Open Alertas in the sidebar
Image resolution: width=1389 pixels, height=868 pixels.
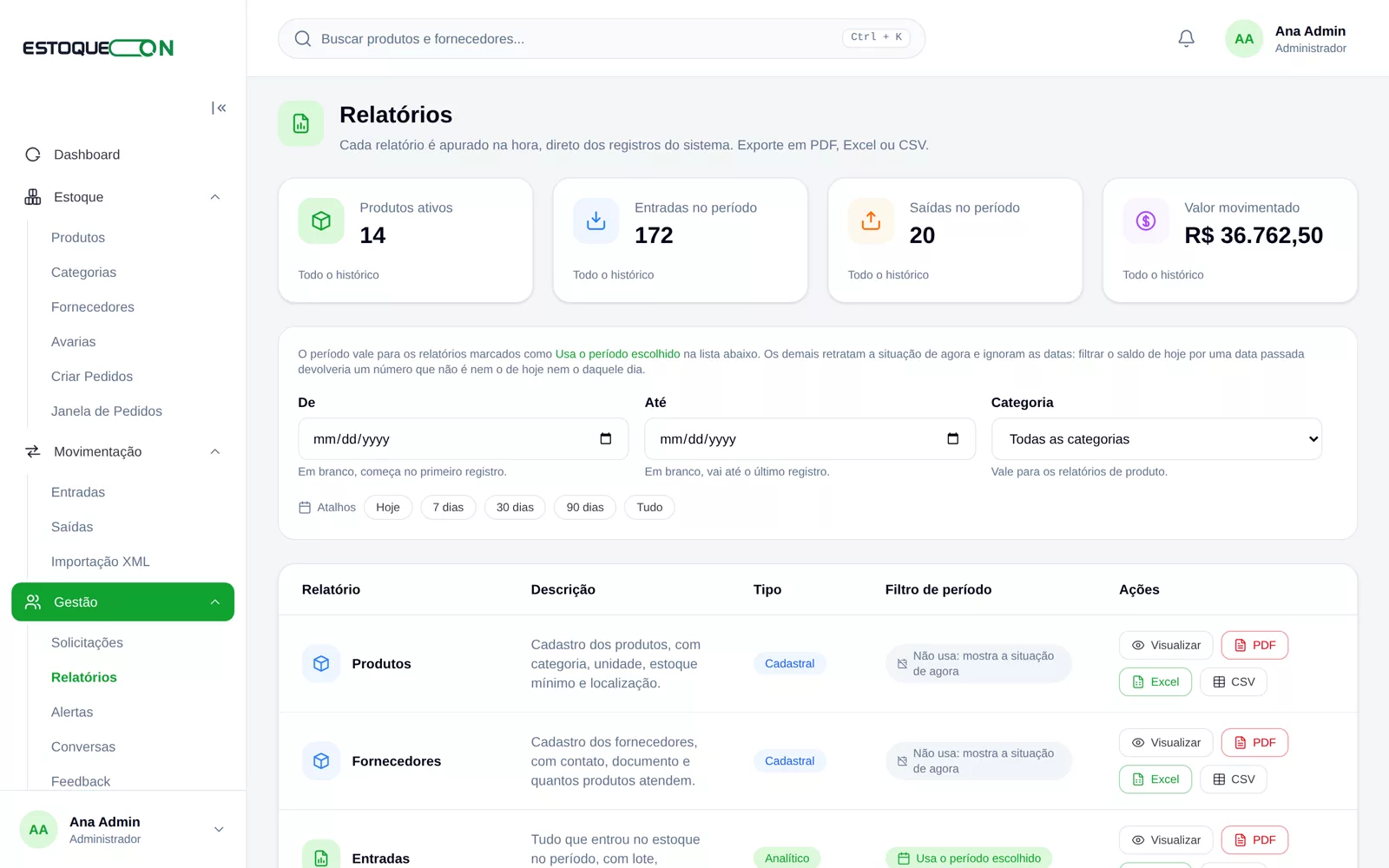pos(72,712)
